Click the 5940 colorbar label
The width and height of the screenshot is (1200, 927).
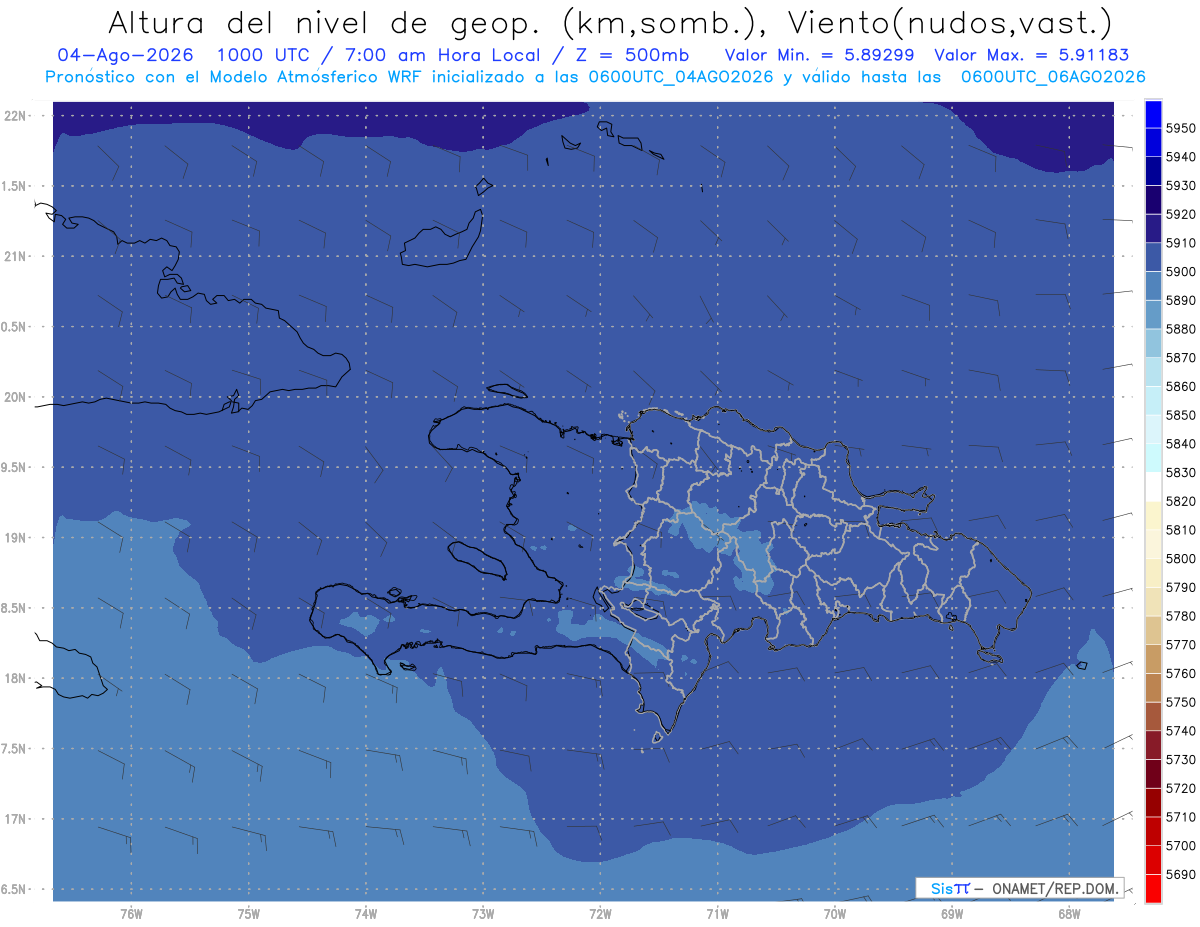1180,157
